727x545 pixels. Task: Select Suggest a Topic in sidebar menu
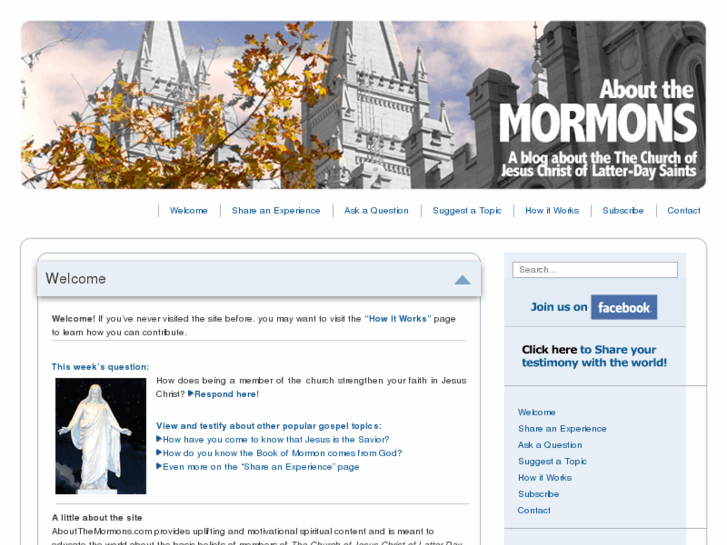tap(552, 462)
